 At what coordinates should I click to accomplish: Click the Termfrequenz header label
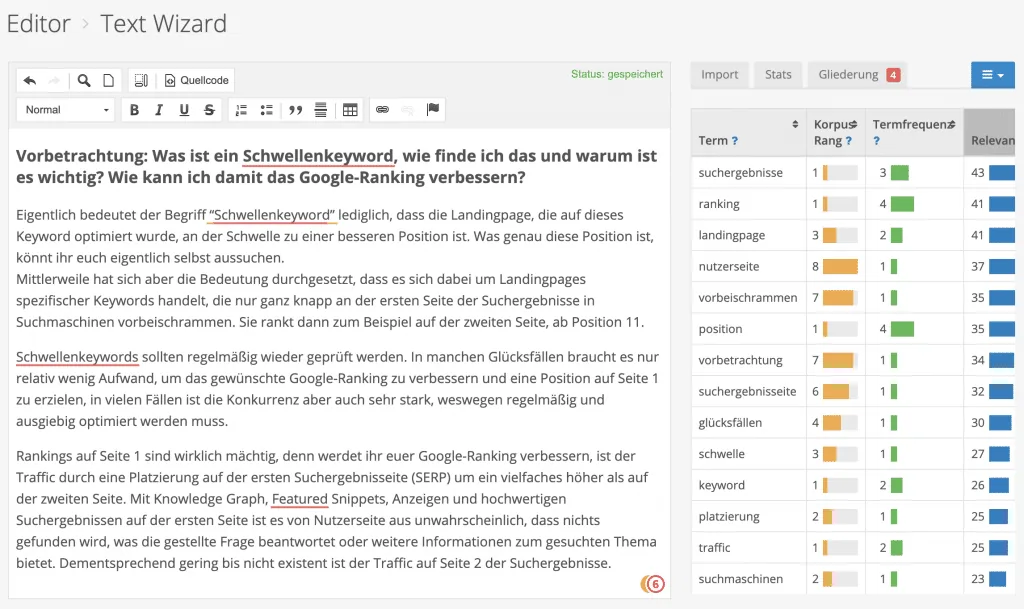coord(910,124)
